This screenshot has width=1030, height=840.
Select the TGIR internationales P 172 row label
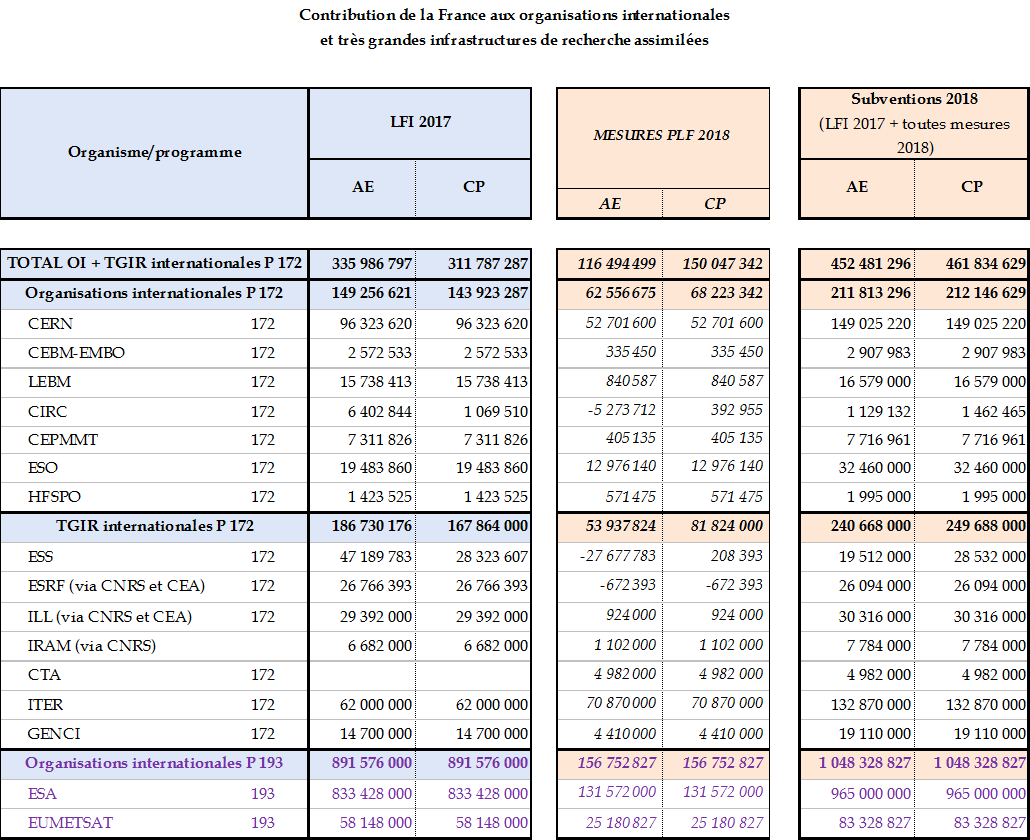(x=154, y=526)
